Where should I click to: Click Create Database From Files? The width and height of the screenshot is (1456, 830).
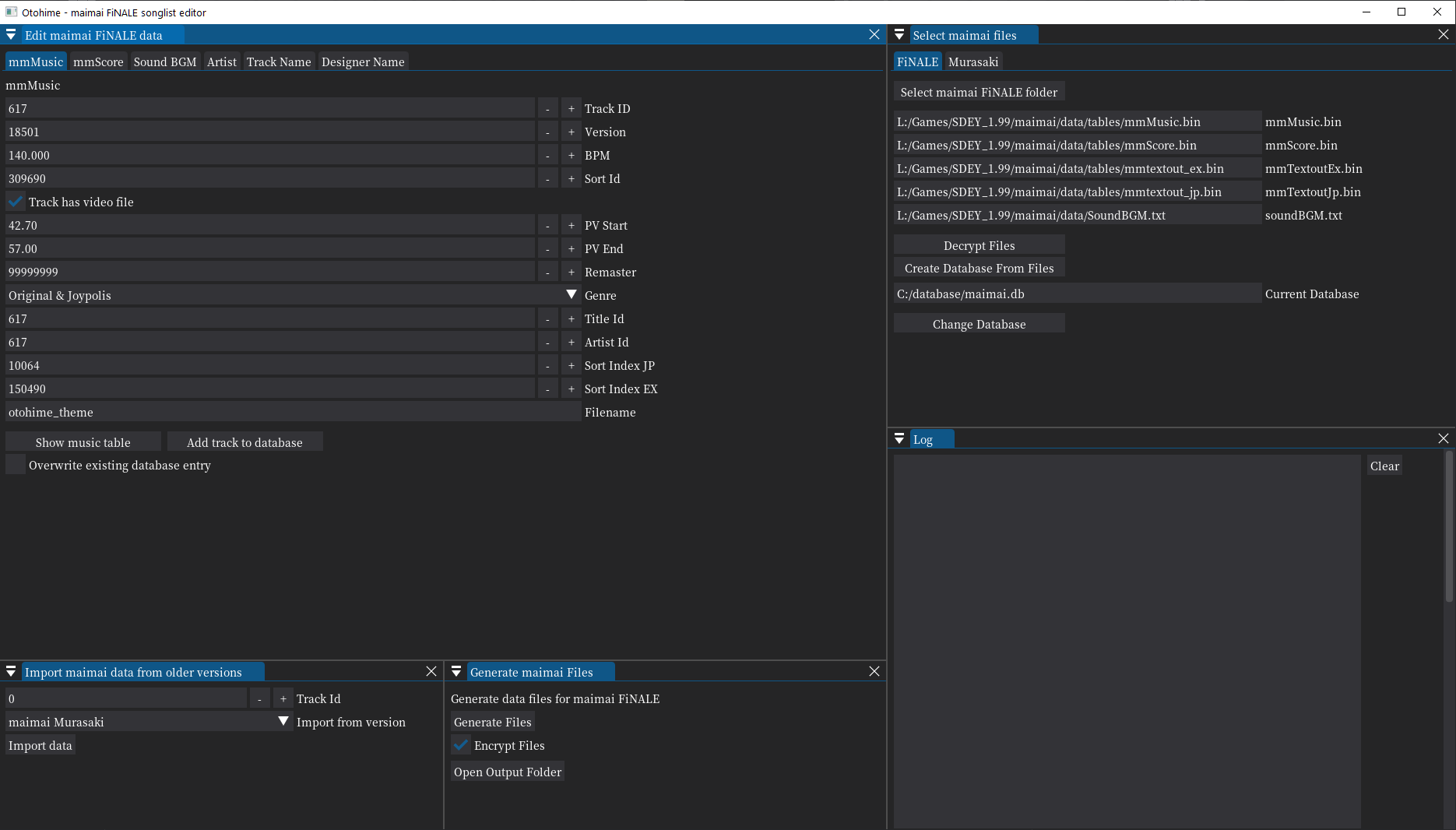coord(979,267)
